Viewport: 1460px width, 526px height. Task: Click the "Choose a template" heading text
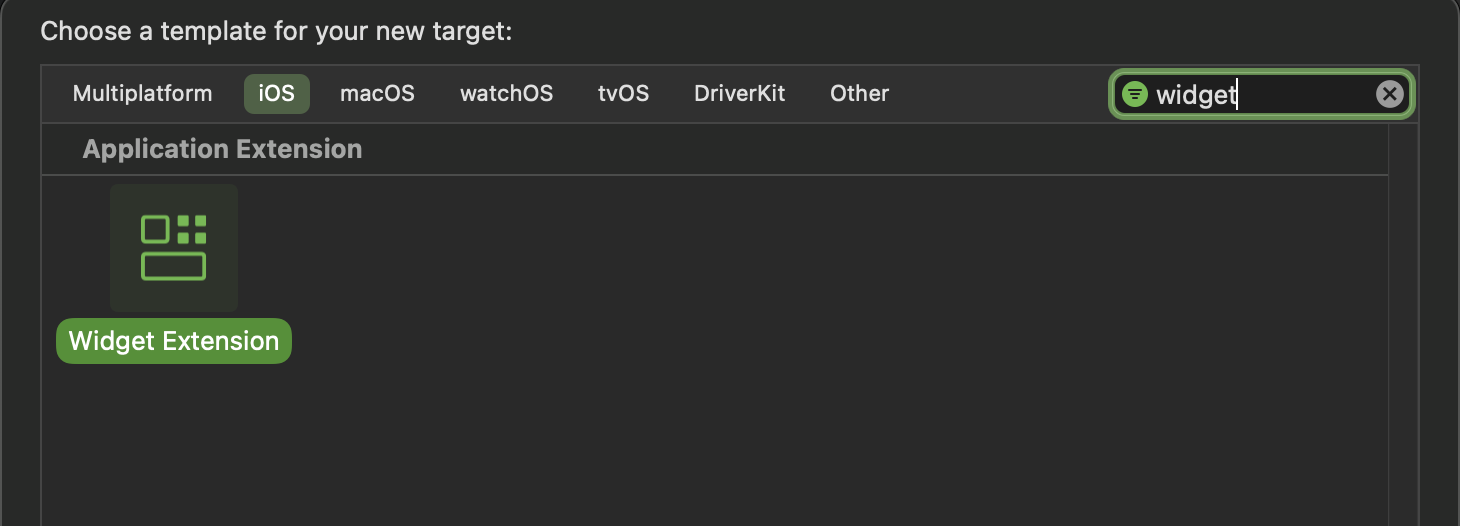[x=276, y=31]
